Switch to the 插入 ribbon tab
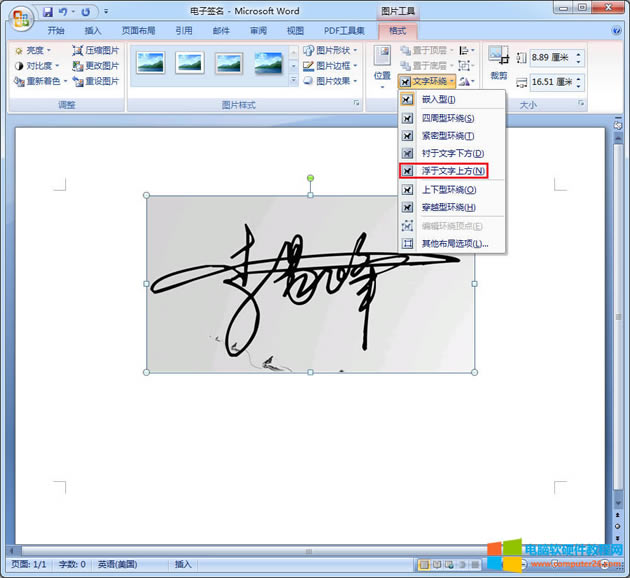This screenshot has width=630, height=578. coord(93,31)
